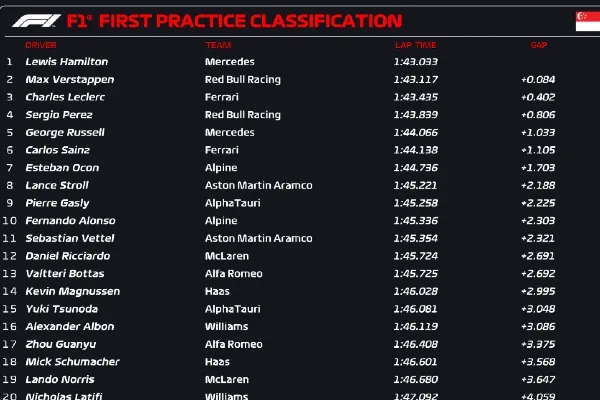The width and height of the screenshot is (600, 400).
Task: Choose Sebastian Vettel's gap +2.321
Action: click(x=538, y=238)
